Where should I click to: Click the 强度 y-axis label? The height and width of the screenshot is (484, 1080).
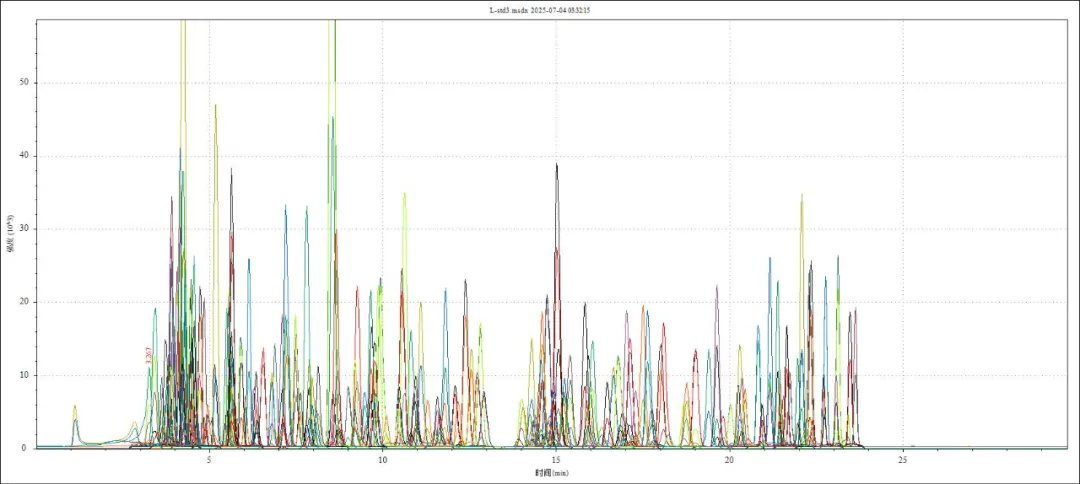pyautogui.click(x=10, y=234)
